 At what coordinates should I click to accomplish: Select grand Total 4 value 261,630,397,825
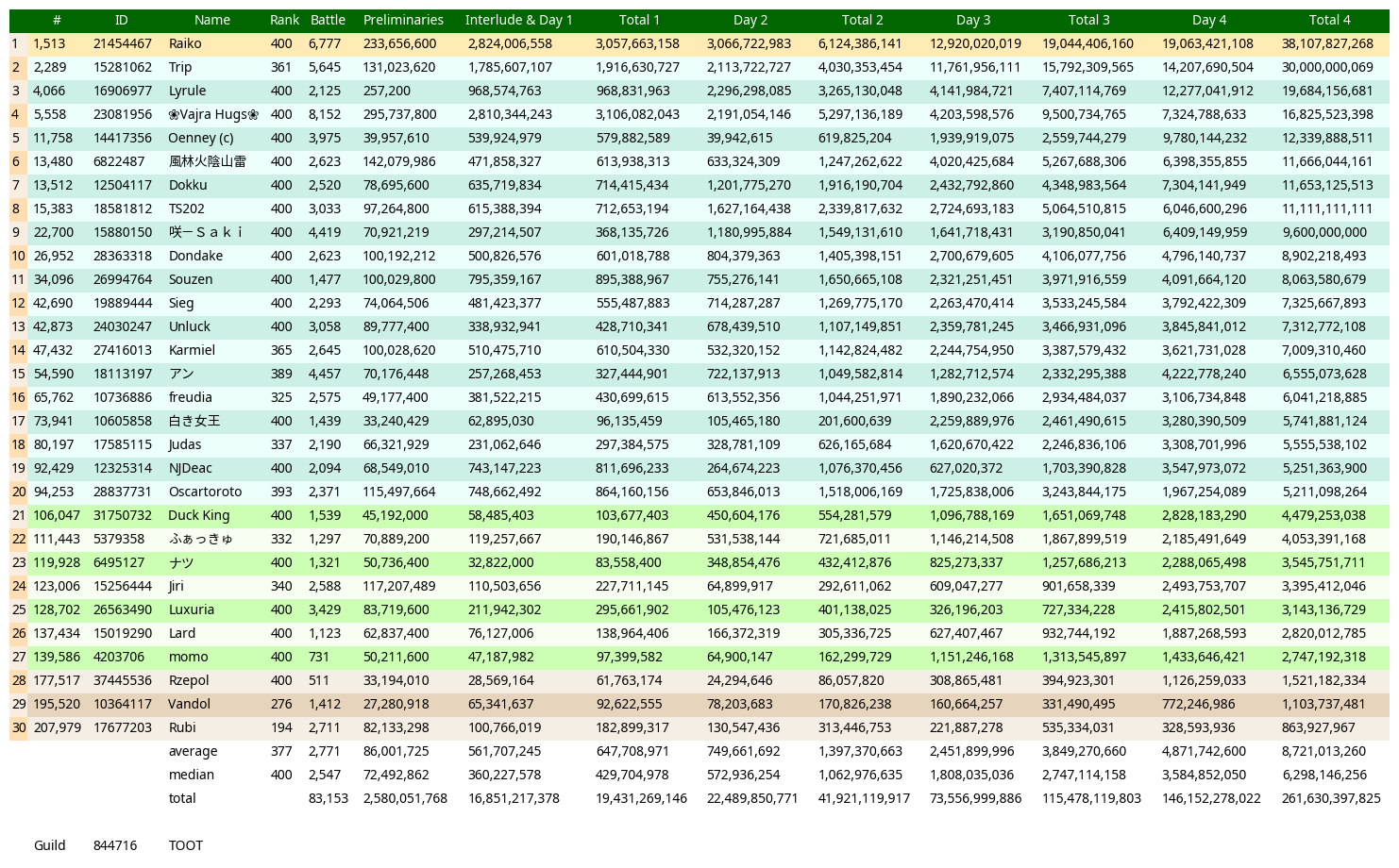coord(1331,798)
